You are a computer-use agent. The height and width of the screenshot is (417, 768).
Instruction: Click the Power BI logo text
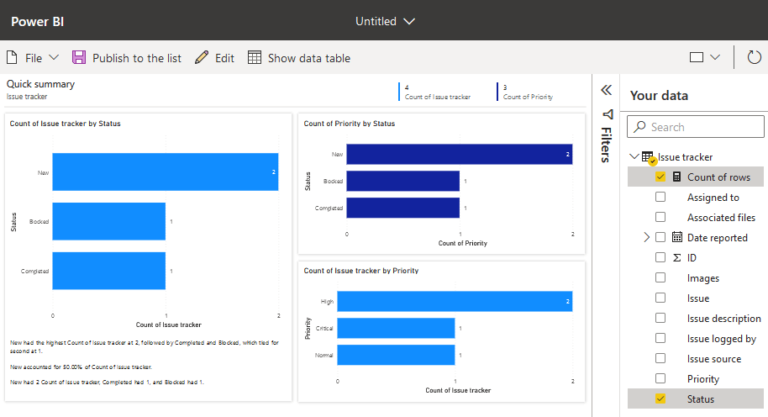point(37,22)
